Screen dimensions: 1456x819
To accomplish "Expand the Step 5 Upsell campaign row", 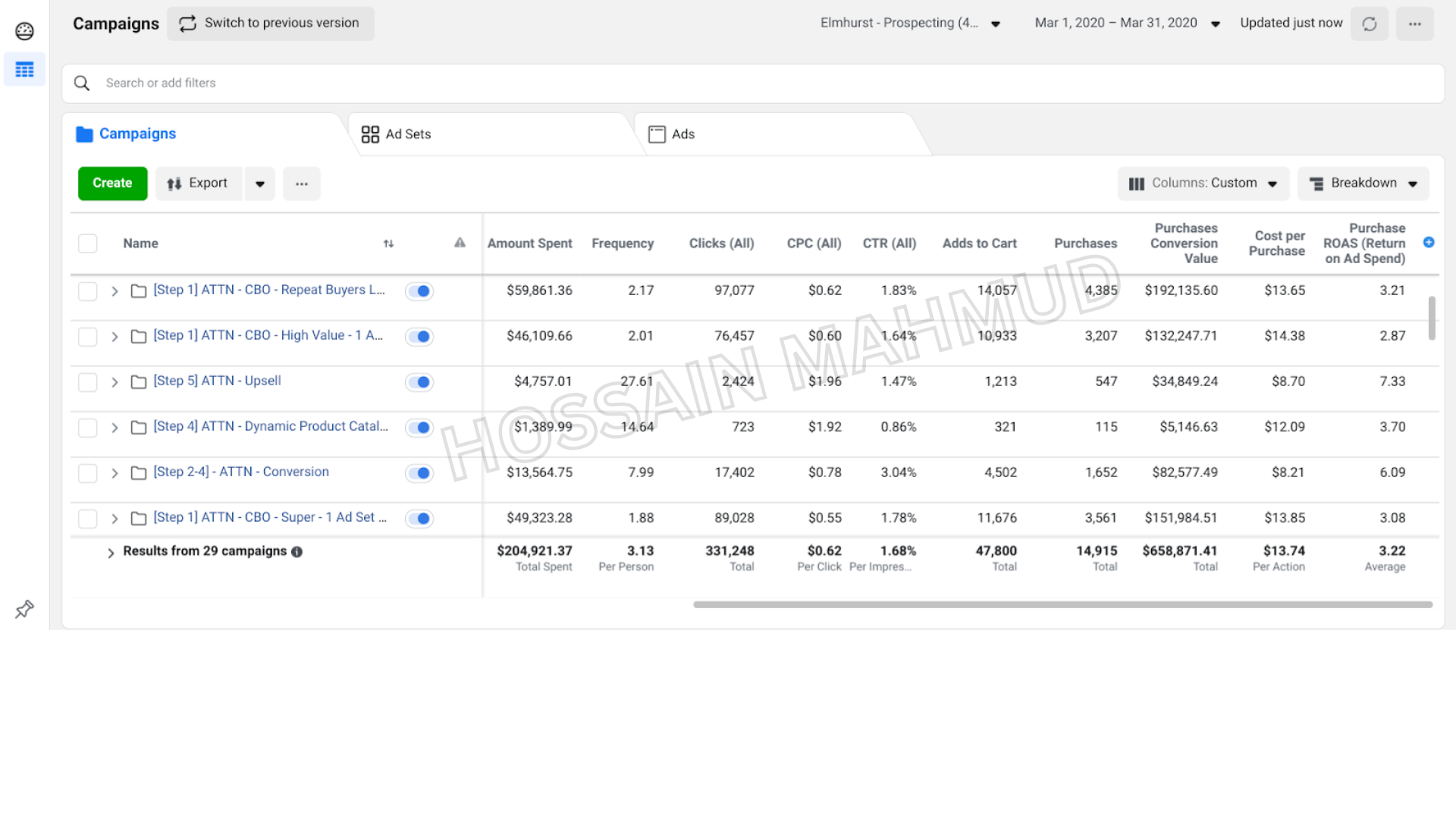I will (x=115, y=382).
